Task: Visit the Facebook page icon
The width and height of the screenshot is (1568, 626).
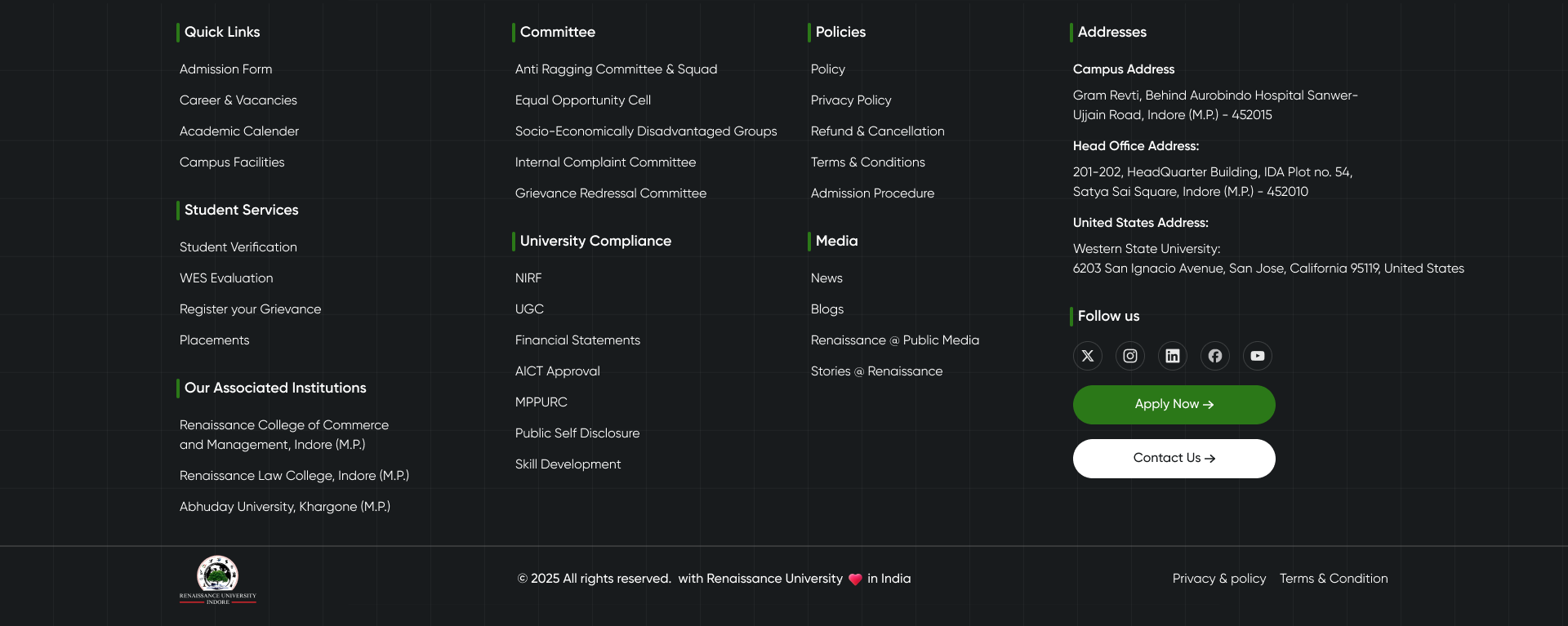Action: tap(1214, 356)
